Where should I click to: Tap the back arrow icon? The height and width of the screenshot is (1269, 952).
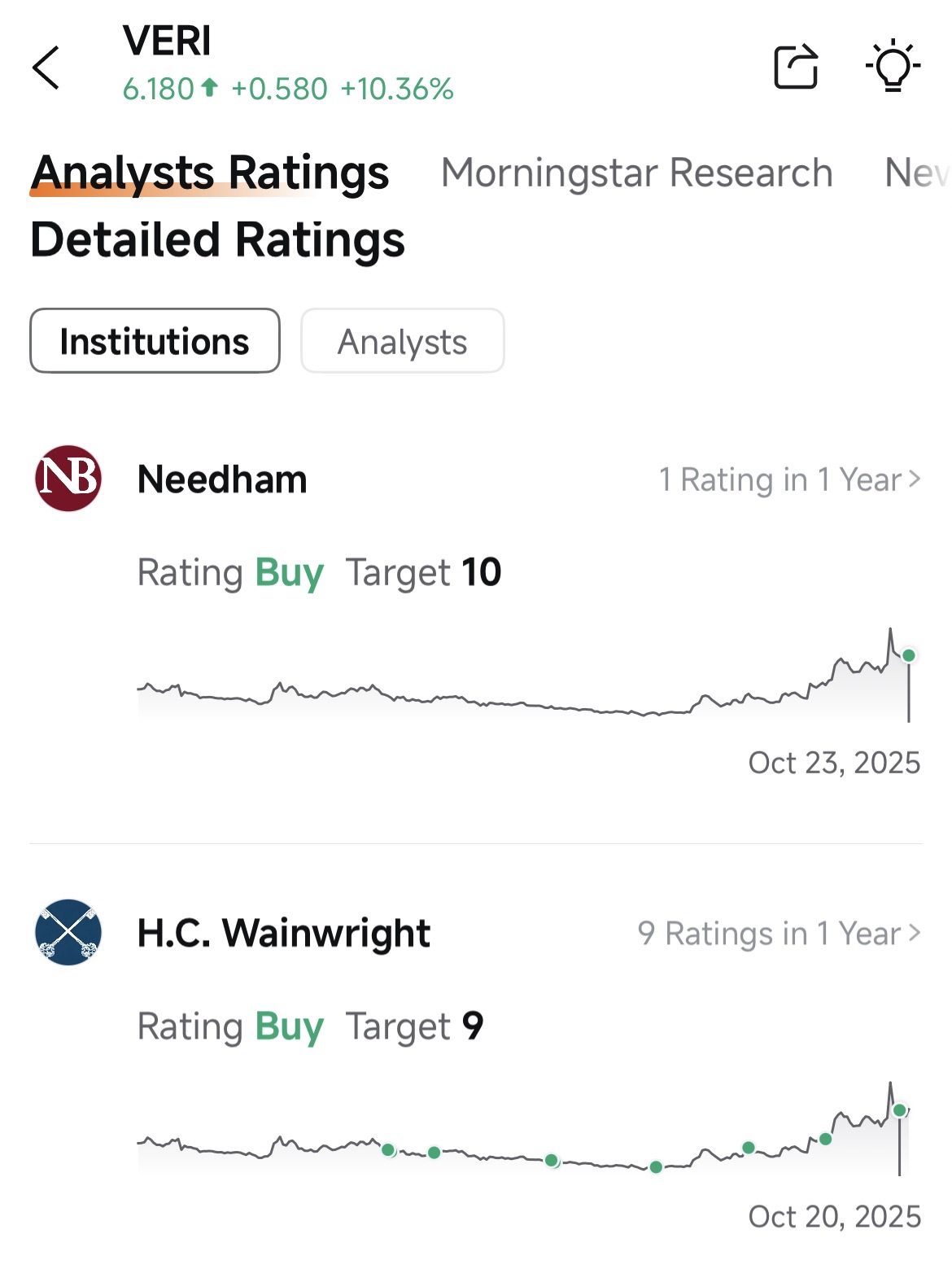pyautogui.click(x=46, y=68)
